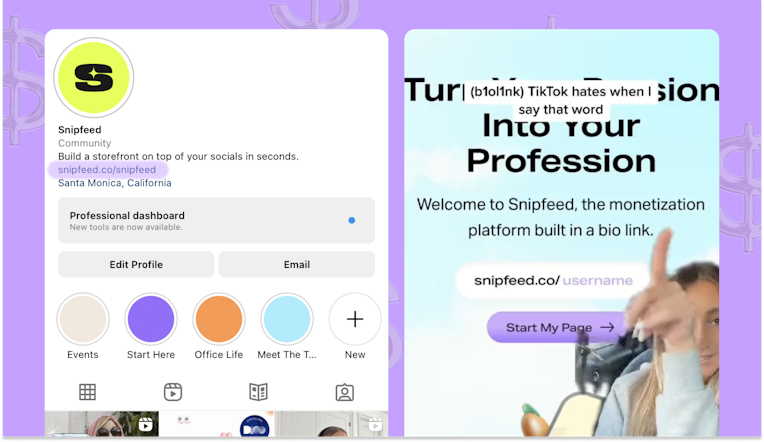The width and height of the screenshot is (764, 442).
Task: Open first reel thumbnail in post grid
Action: point(101,423)
